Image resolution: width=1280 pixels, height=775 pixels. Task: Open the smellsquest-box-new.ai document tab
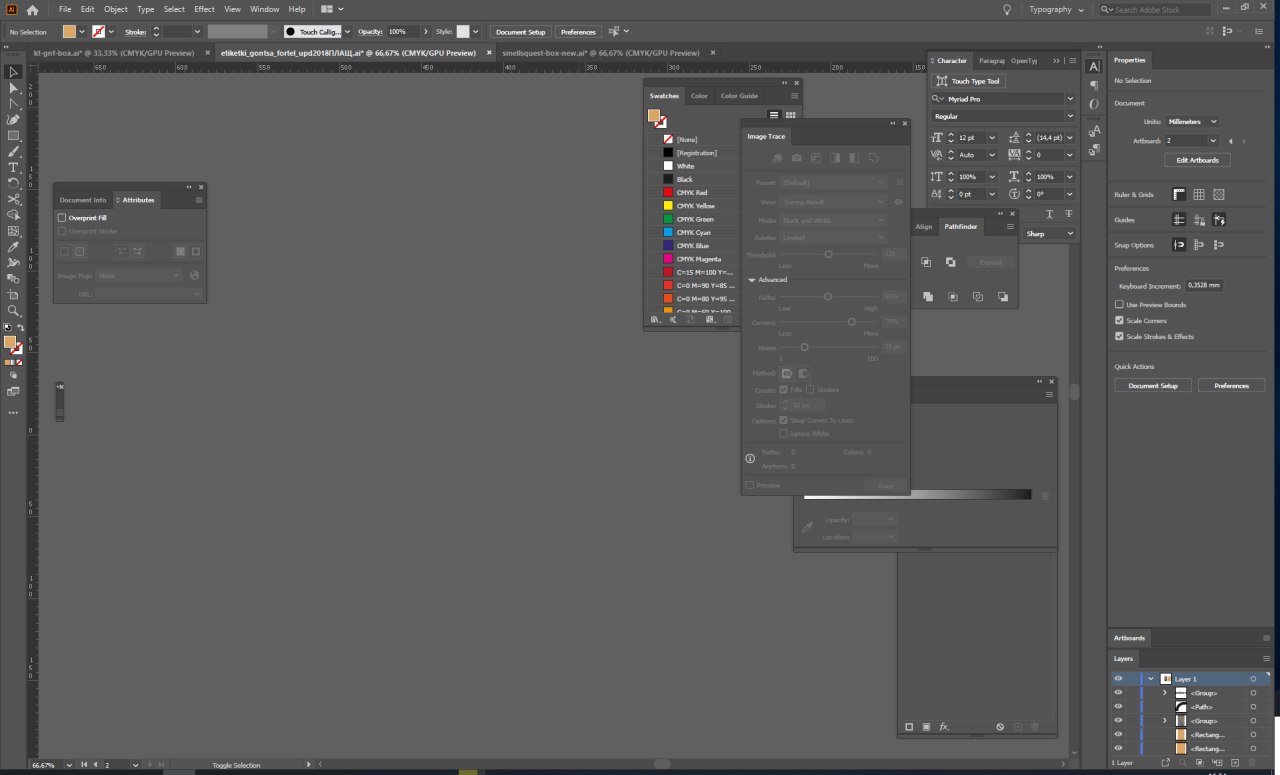coord(601,53)
